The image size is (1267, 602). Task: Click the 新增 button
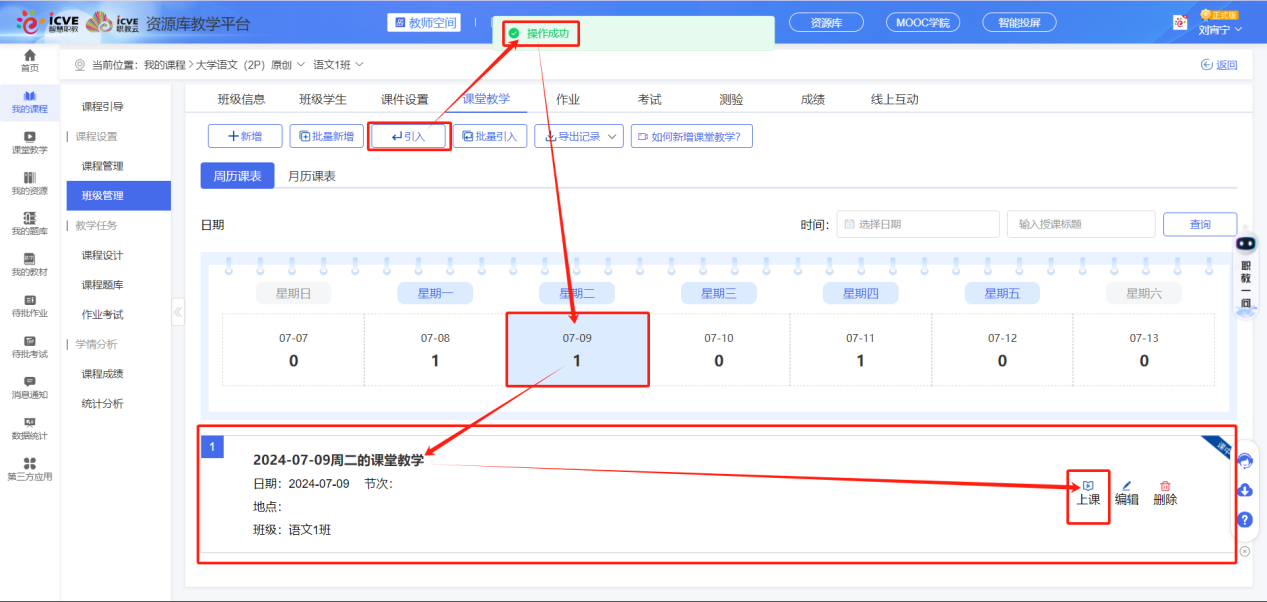245,137
